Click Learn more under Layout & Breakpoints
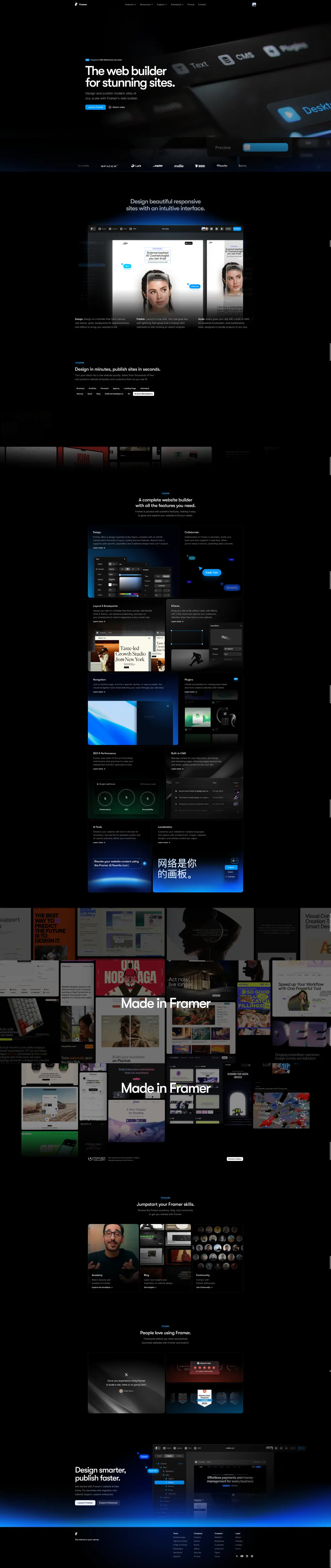 pyautogui.click(x=99, y=622)
